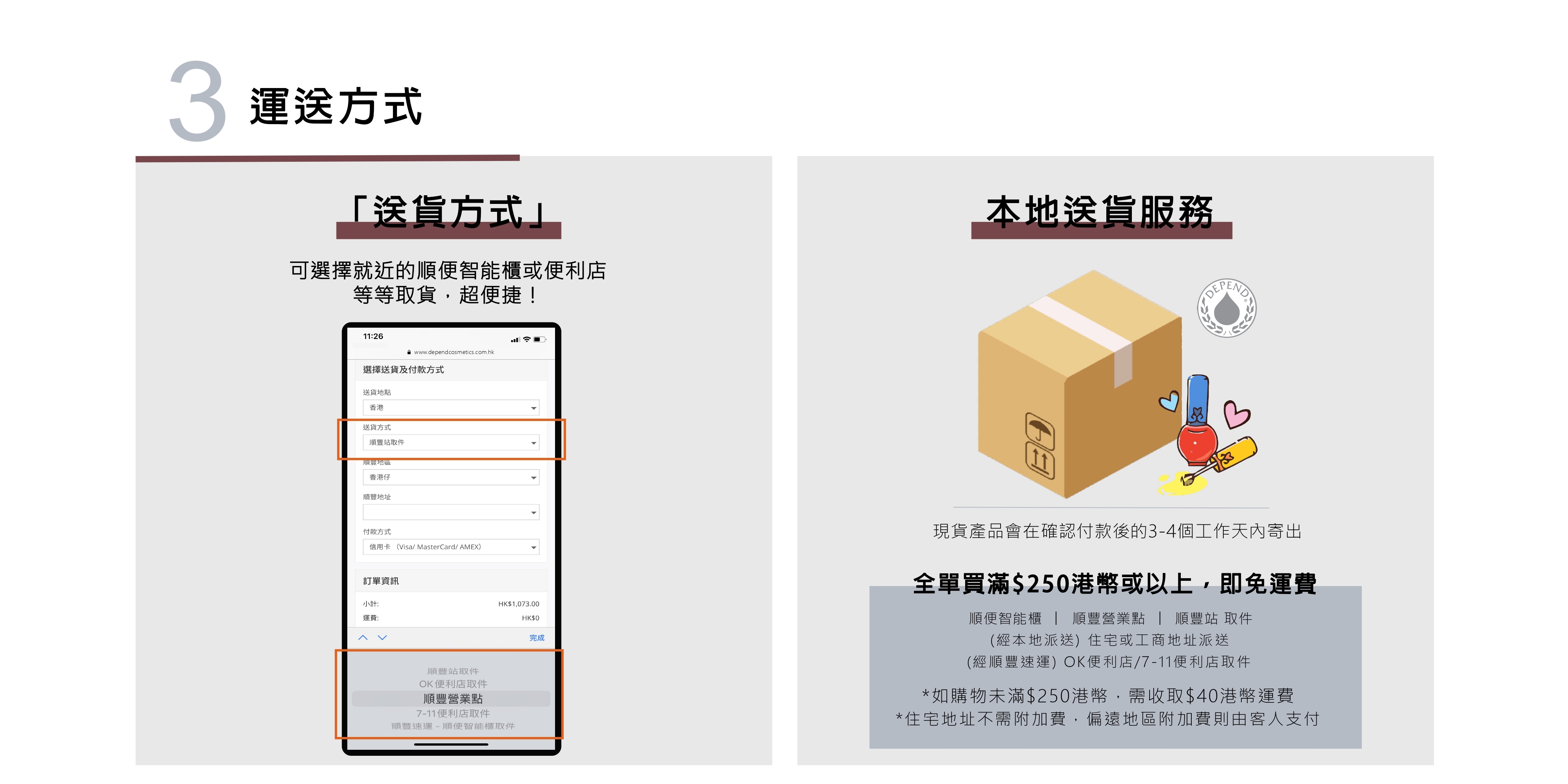Open the 送貨方式 dropdown showing 順豐站取件
Image resolution: width=1568 pixels, height=784 pixels.
pyautogui.click(x=451, y=442)
